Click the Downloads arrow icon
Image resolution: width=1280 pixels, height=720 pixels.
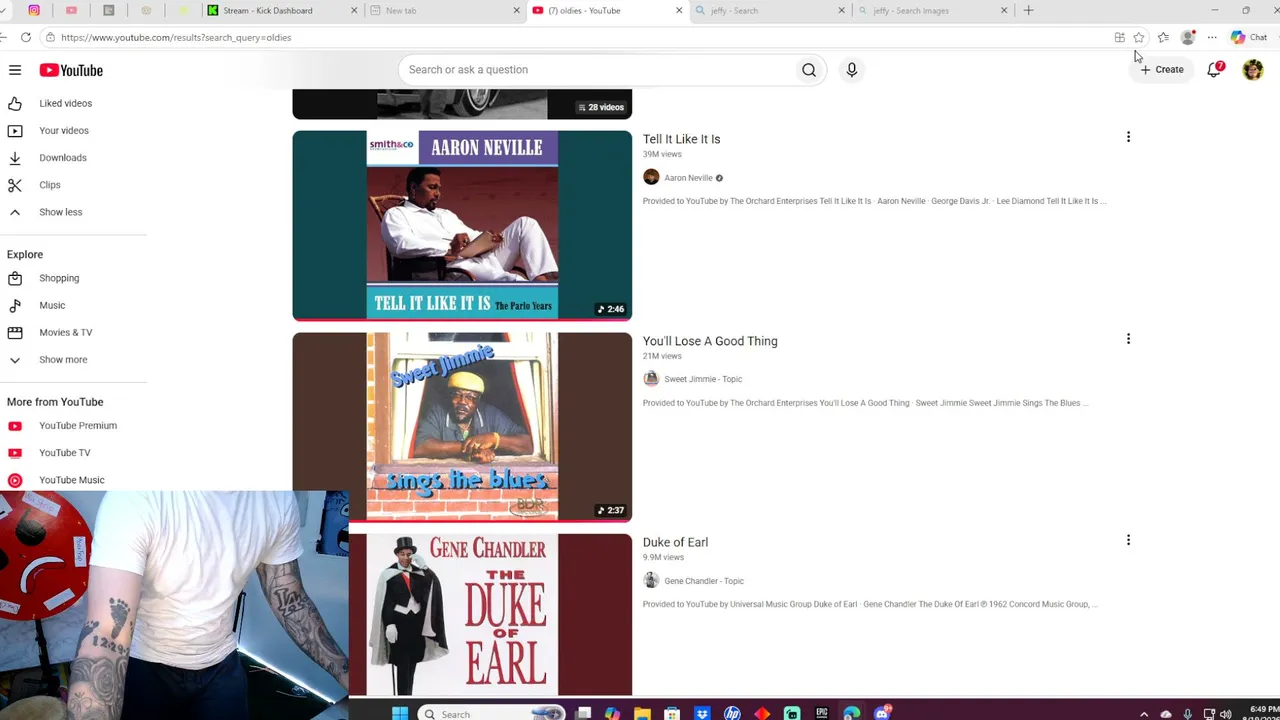pos(15,157)
